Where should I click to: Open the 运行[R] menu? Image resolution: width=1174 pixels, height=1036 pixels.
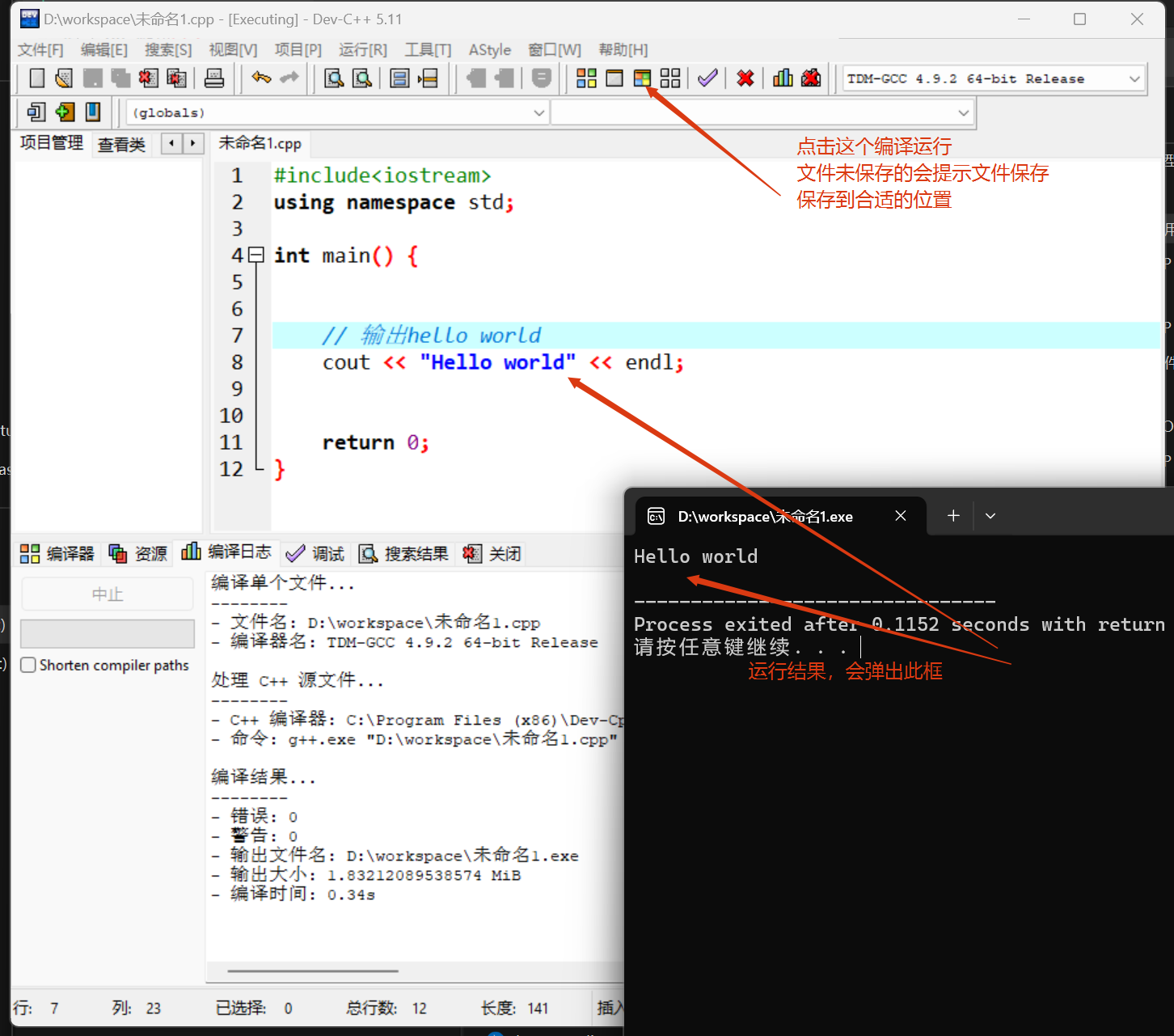pyautogui.click(x=363, y=50)
